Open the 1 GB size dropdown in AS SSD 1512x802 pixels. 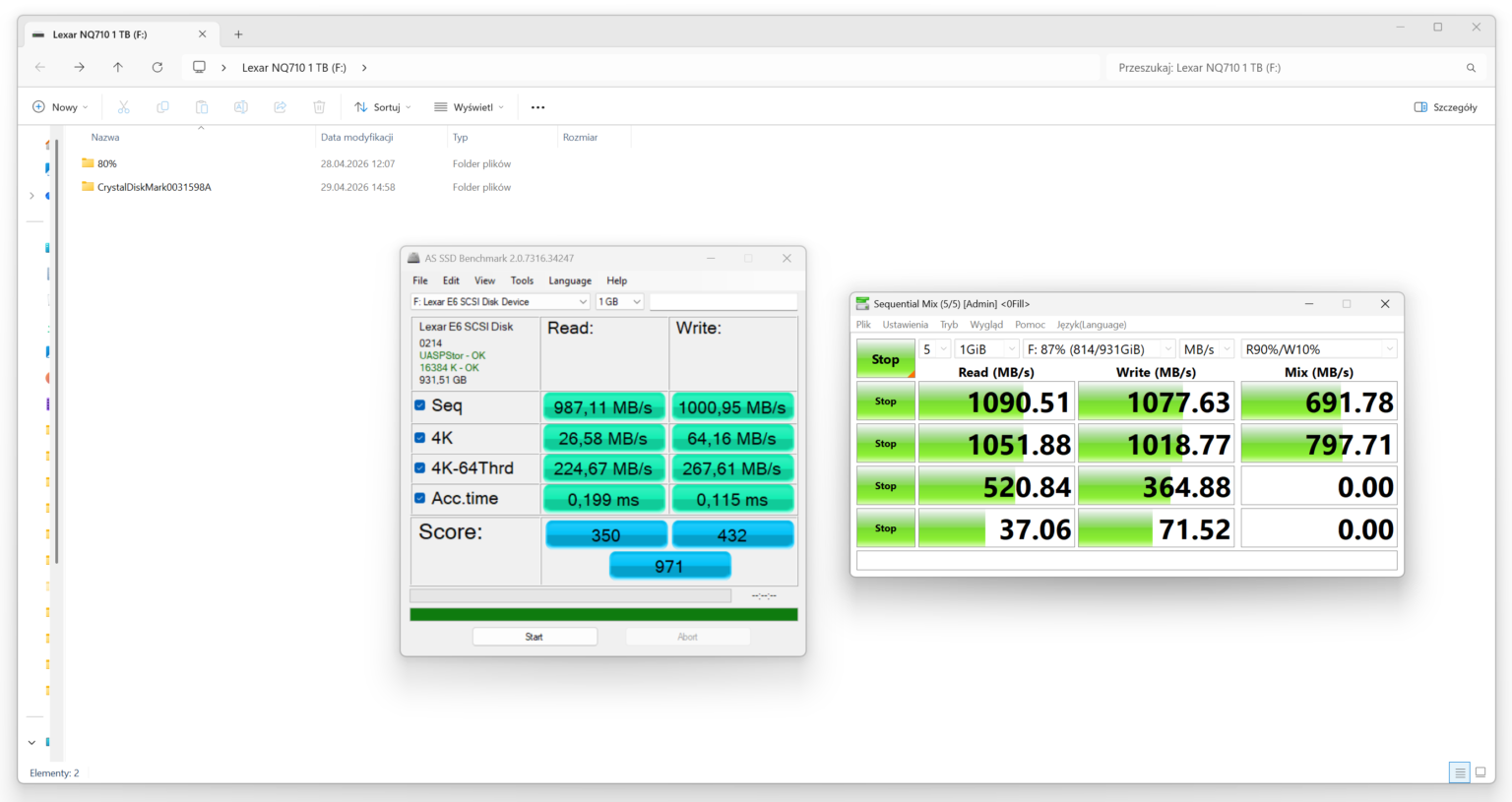click(x=619, y=301)
